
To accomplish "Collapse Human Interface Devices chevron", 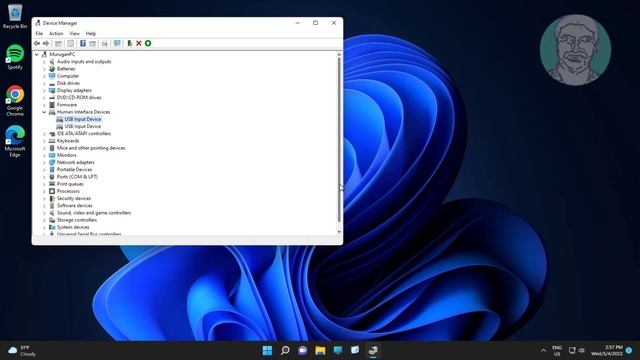I will [x=44, y=112].
